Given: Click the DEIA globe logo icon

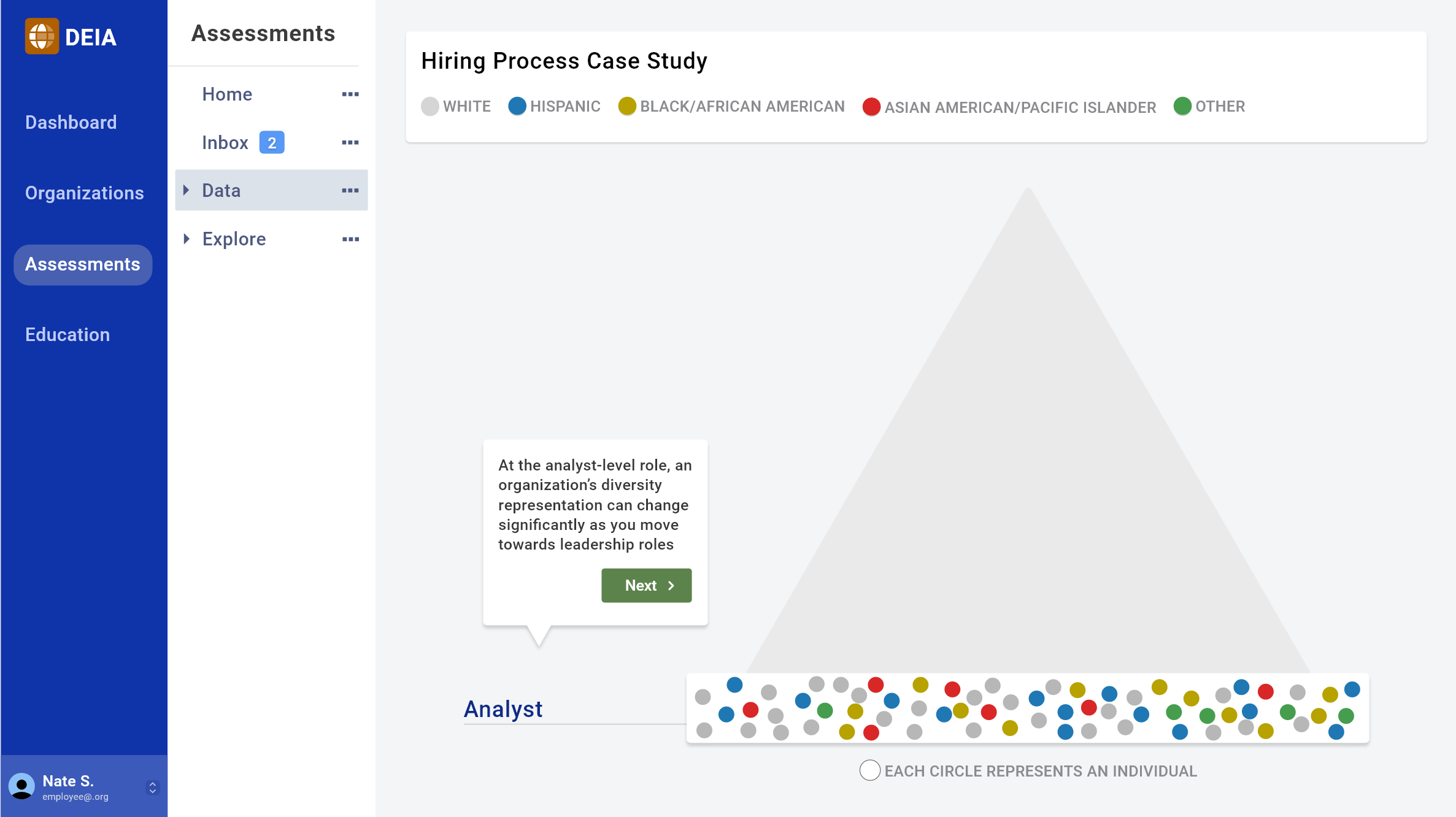Looking at the screenshot, I should coord(42,36).
